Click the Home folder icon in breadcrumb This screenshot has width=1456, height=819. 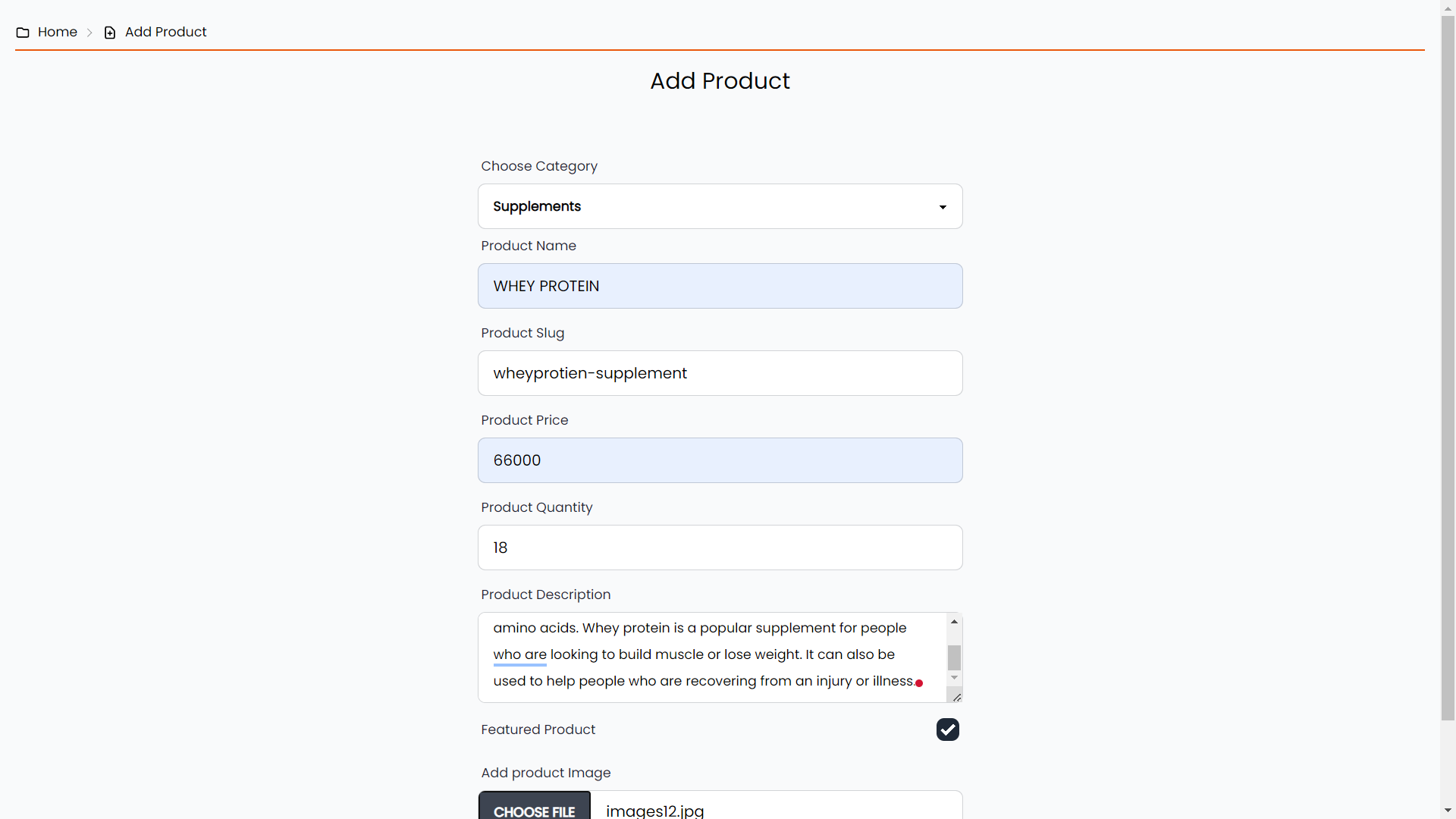click(x=23, y=33)
